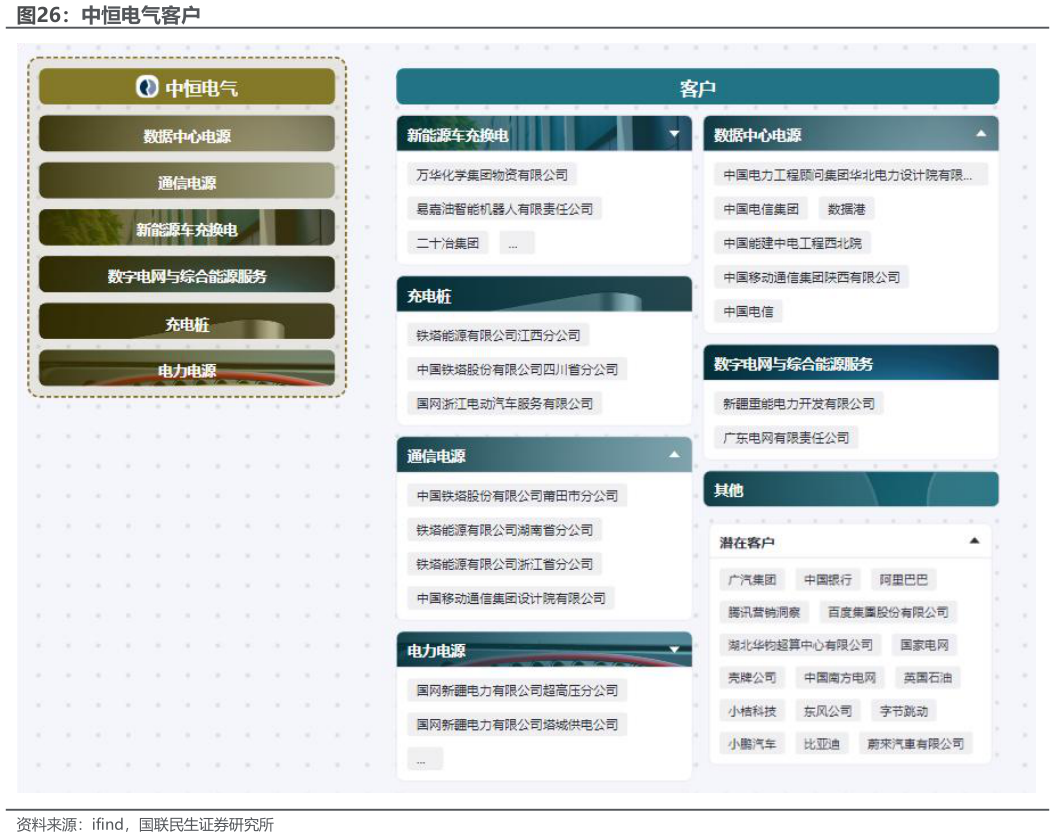Click the 中国移动通信集团陕西有限公司 tag

(811, 278)
